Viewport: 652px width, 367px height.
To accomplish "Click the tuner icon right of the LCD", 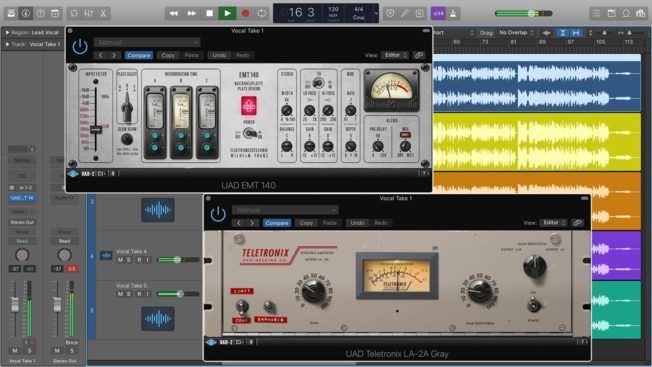I will click(405, 13).
